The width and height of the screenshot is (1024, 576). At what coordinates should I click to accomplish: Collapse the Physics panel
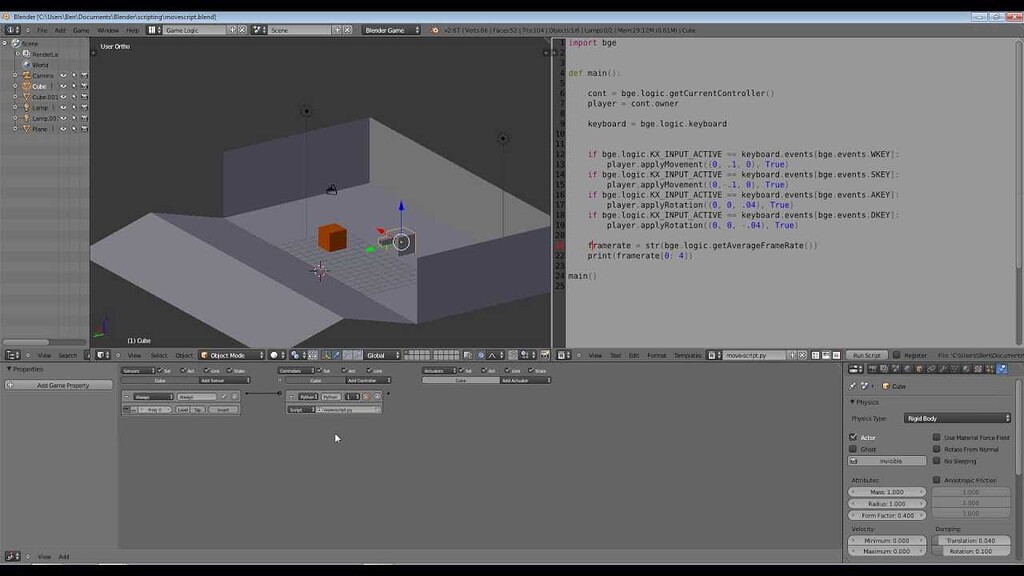[x=852, y=402]
